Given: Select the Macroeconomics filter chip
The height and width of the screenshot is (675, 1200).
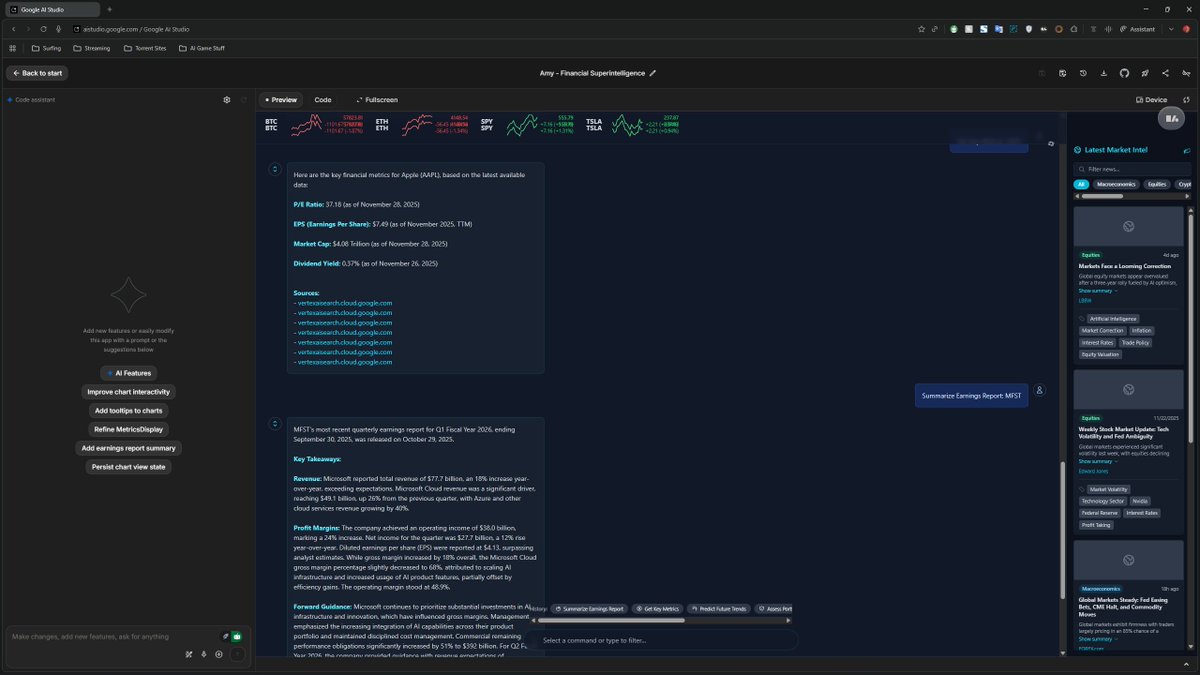Looking at the screenshot, I should point(1116,184).
